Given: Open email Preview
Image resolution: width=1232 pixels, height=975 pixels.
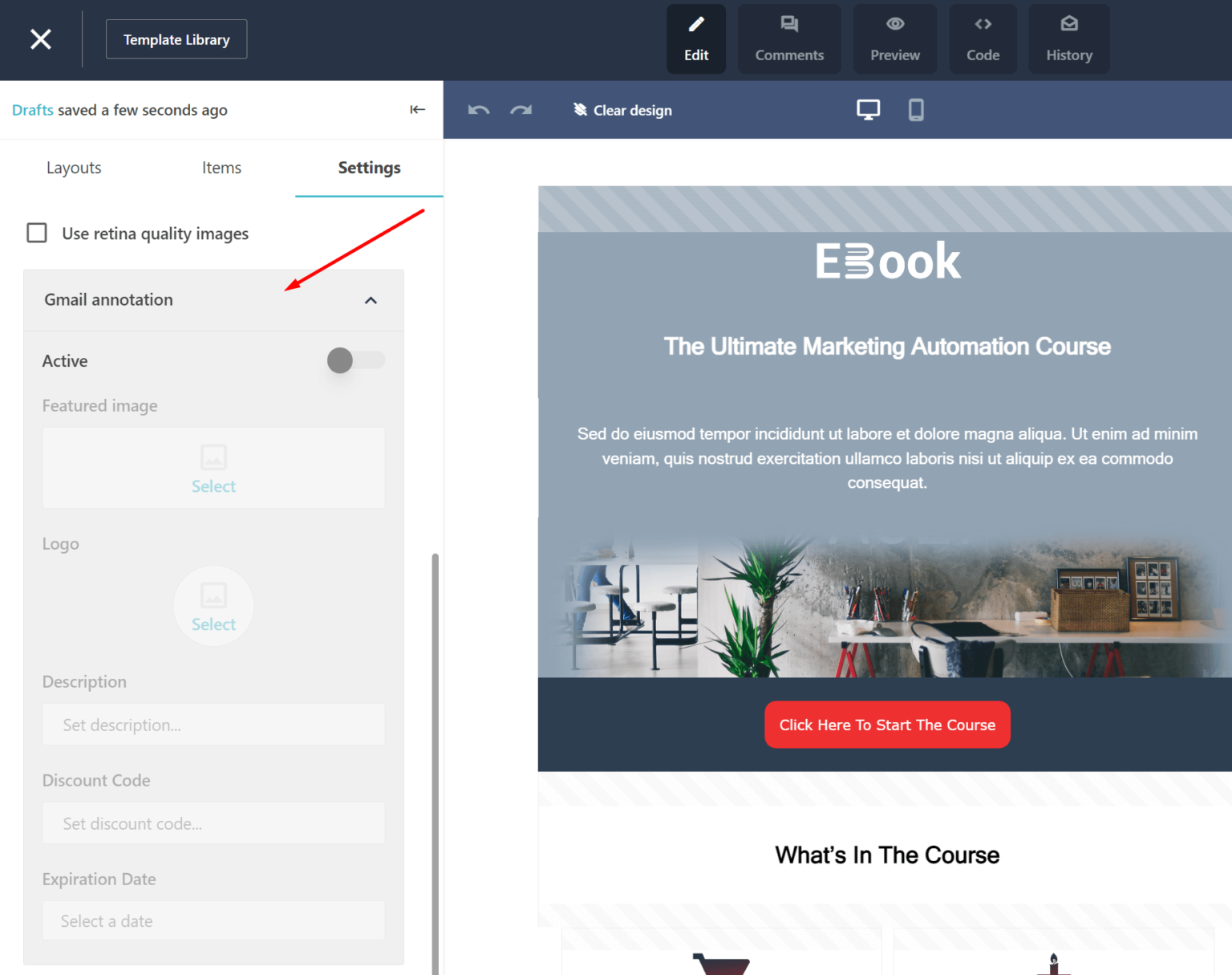Looking at the screenshot, I should click(895, 39).
